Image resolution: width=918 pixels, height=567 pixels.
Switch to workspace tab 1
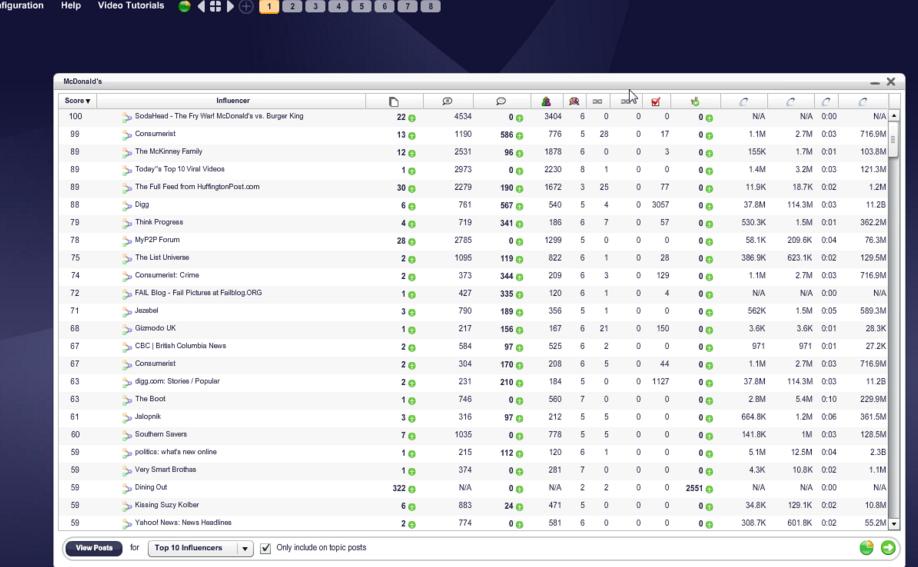(269, 6)
